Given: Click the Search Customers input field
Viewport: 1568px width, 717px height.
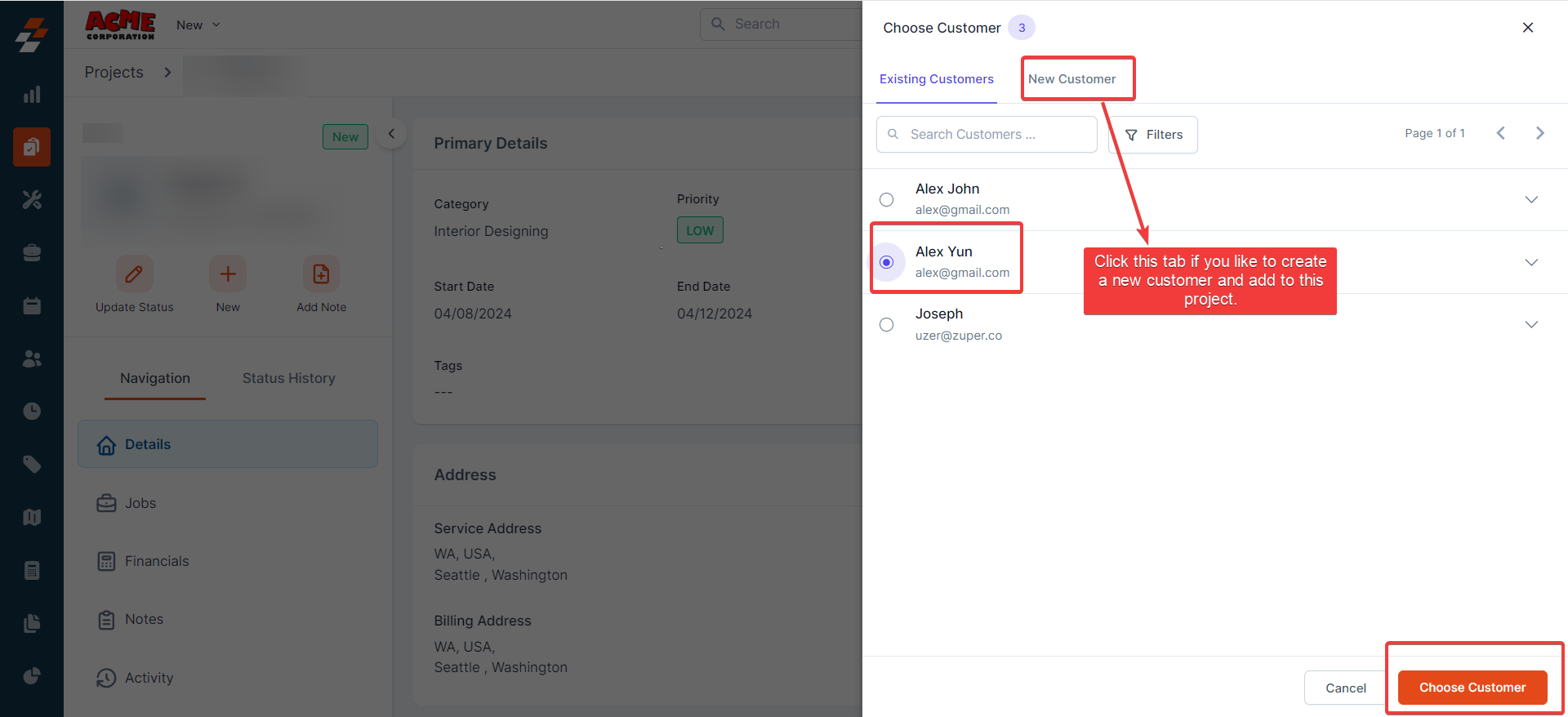Looking at the screenshot, I should coord(987,134).
